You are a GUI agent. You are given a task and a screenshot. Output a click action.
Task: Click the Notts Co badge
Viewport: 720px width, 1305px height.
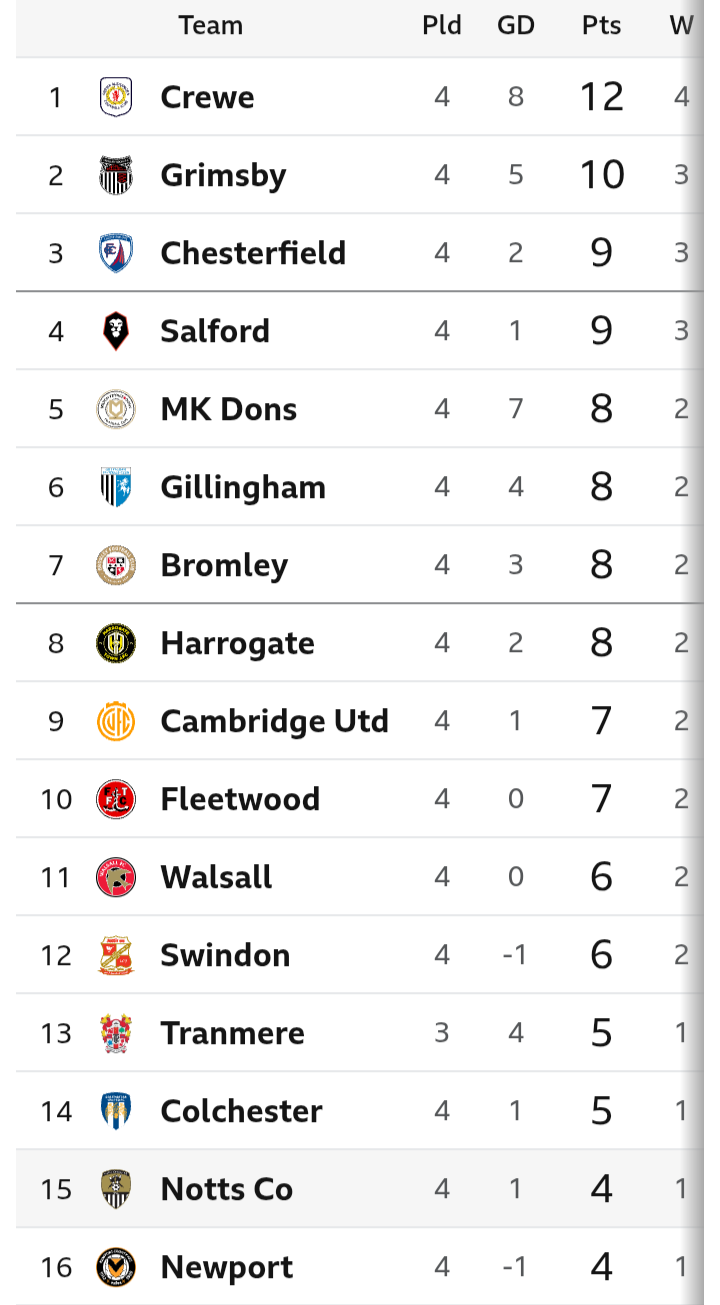point(116,1189)
